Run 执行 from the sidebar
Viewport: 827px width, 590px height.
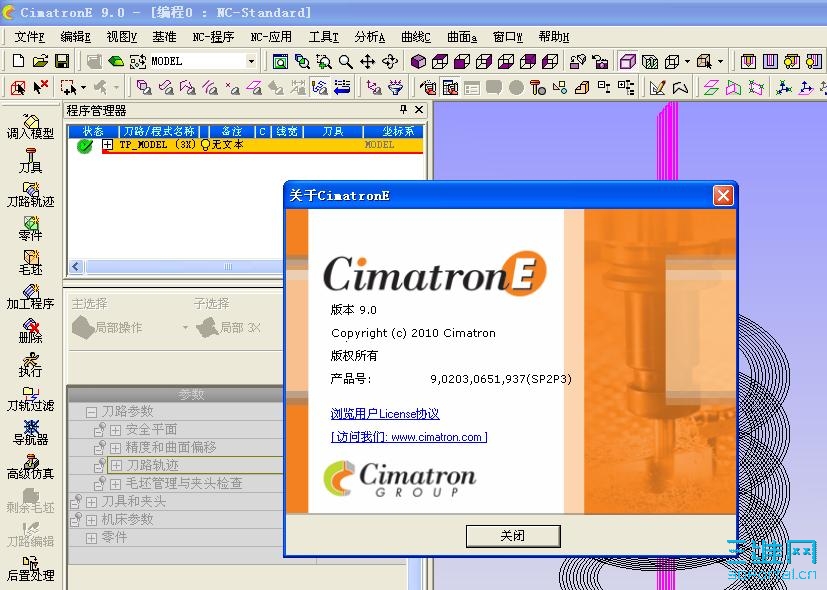coord(30,365)
